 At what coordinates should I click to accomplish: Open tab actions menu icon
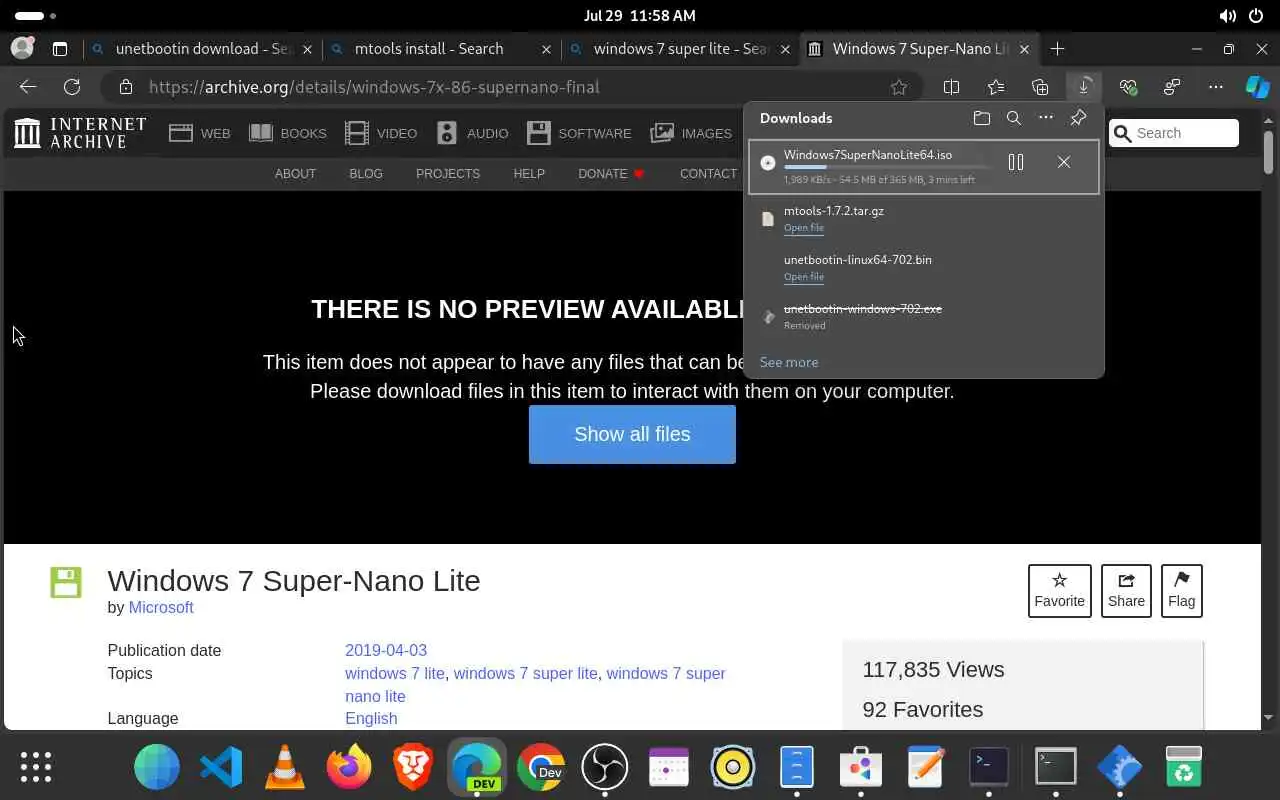click(x=60, y=48)
